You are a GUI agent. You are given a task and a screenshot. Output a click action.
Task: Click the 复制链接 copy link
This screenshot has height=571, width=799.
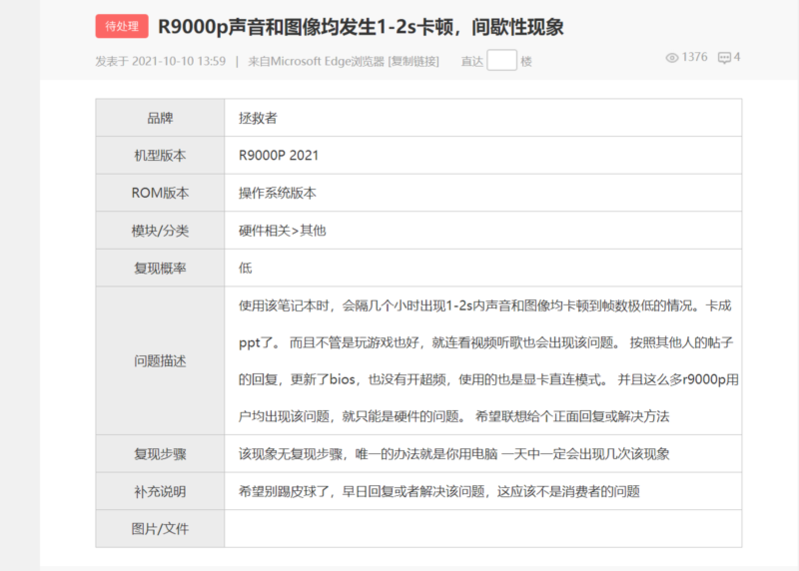point(414,61)
